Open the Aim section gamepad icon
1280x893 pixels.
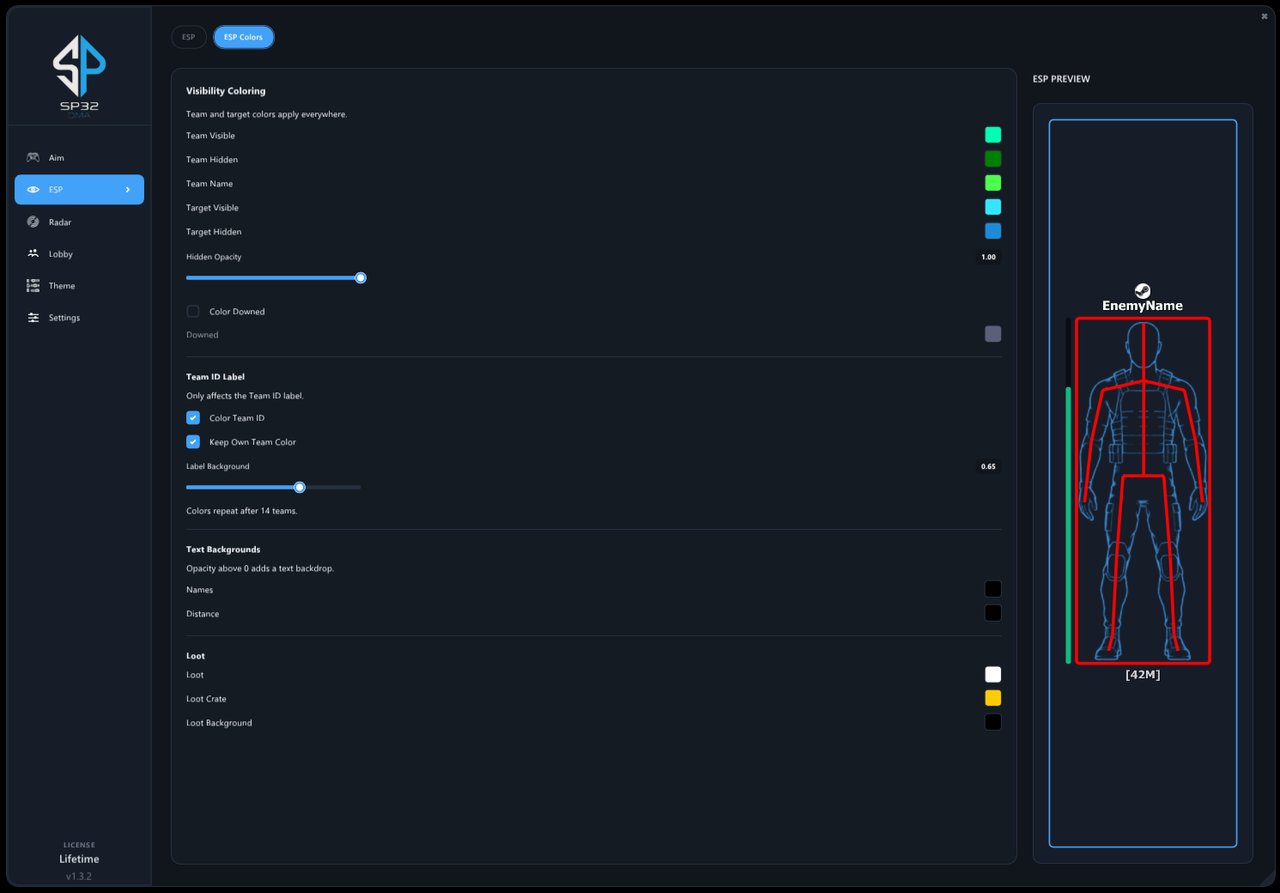pyautogui.click(x=33, y=158)
